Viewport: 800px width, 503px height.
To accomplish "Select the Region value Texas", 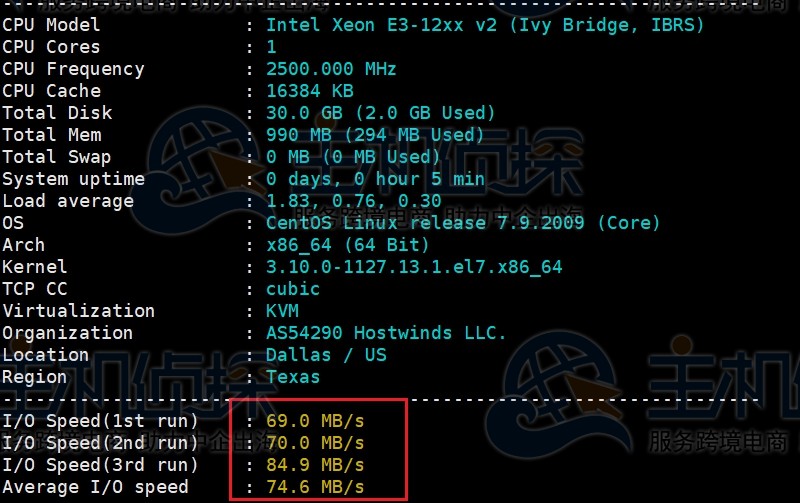I will tap(293, 377).
